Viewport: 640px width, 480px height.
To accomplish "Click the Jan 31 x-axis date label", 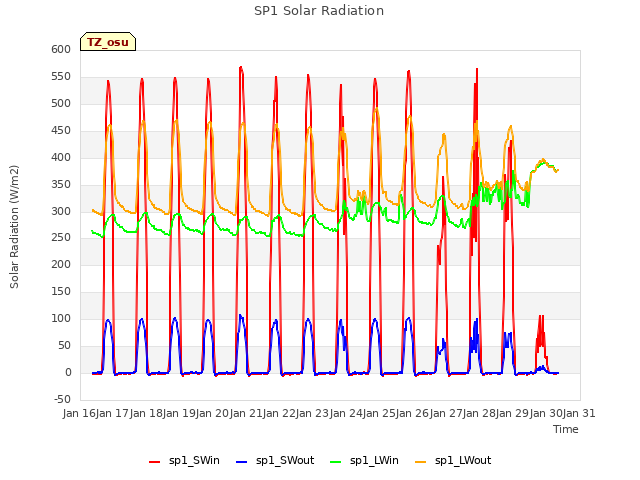I will 579,413.
